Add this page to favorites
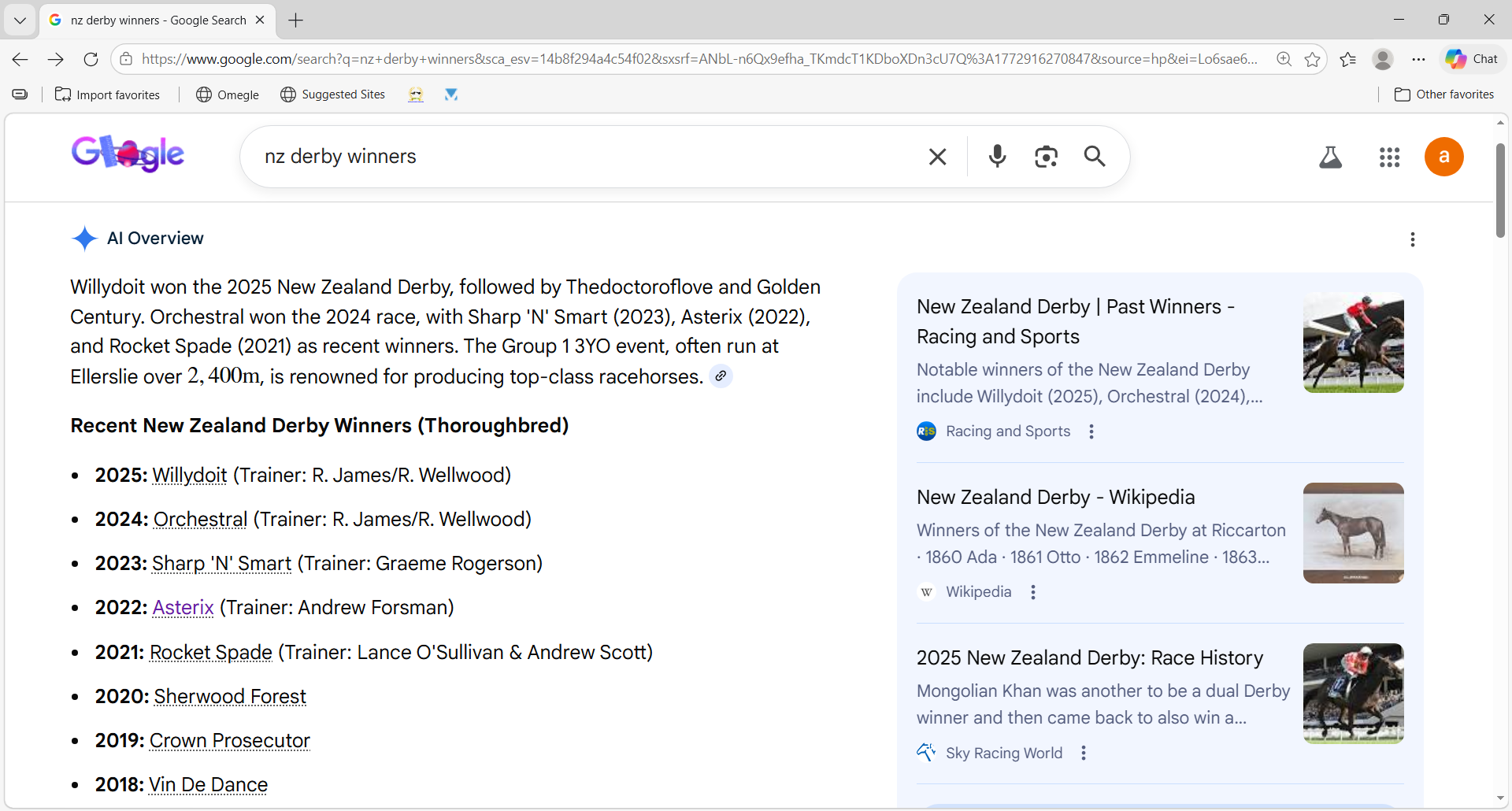Image resolution: width=1512 pixels, height=811 pixels. click(1312, 59)
